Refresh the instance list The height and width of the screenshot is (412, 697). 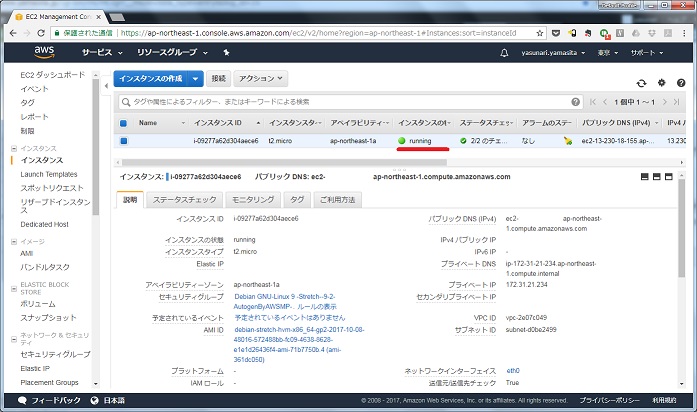(x=641, y=83)
